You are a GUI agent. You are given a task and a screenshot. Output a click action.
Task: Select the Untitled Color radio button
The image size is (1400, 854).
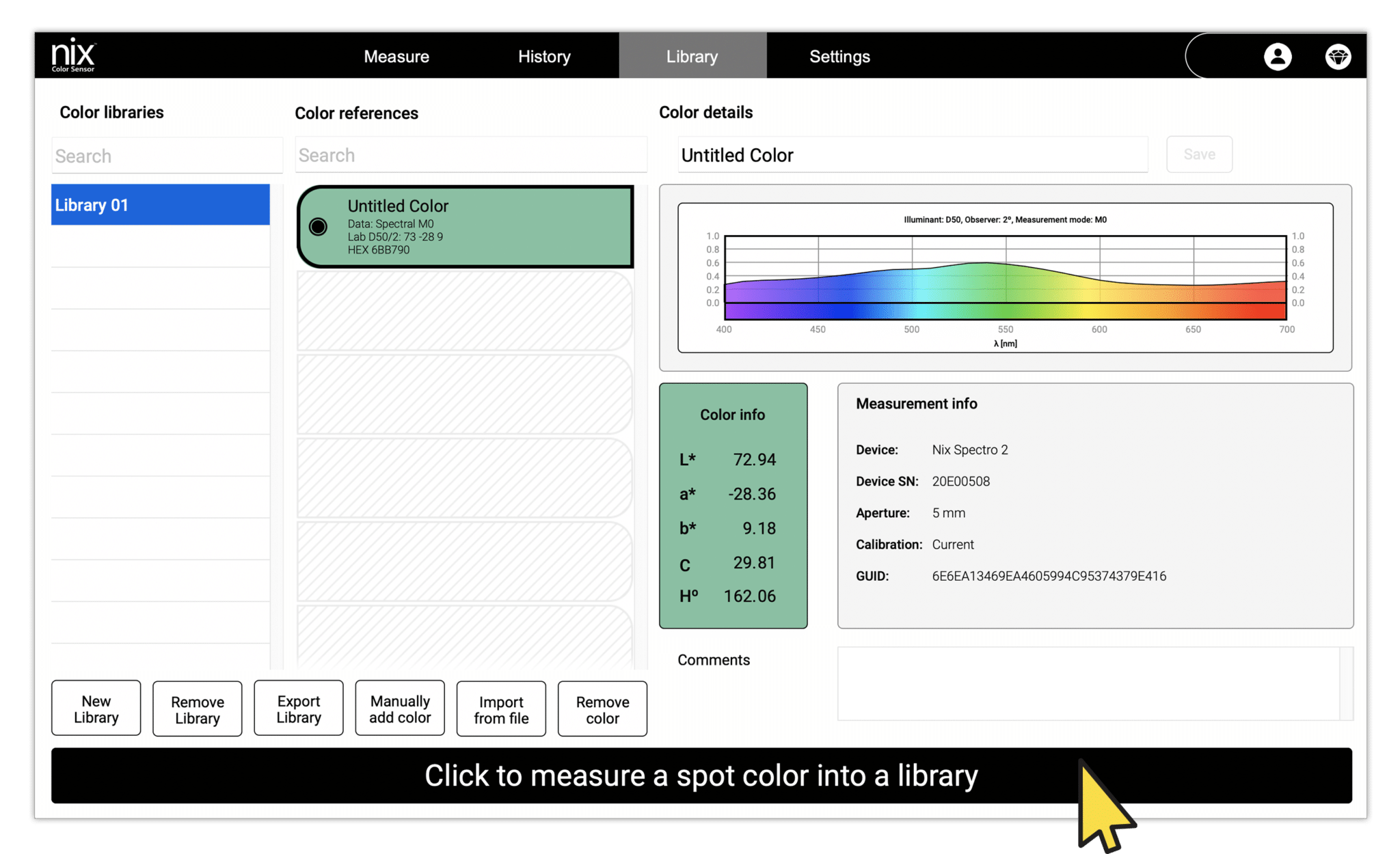[x=318, y=227]
